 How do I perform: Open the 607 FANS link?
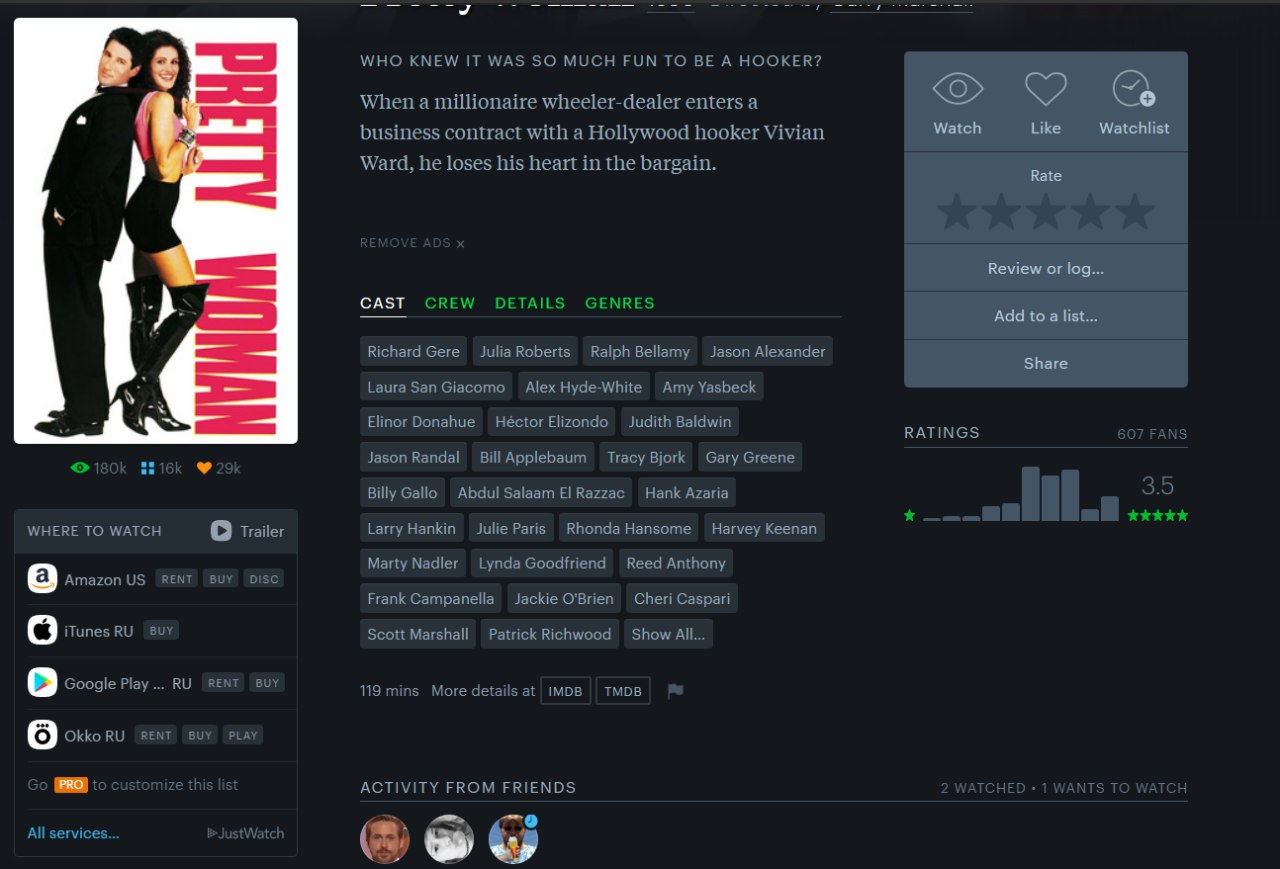pos(1152,434)
